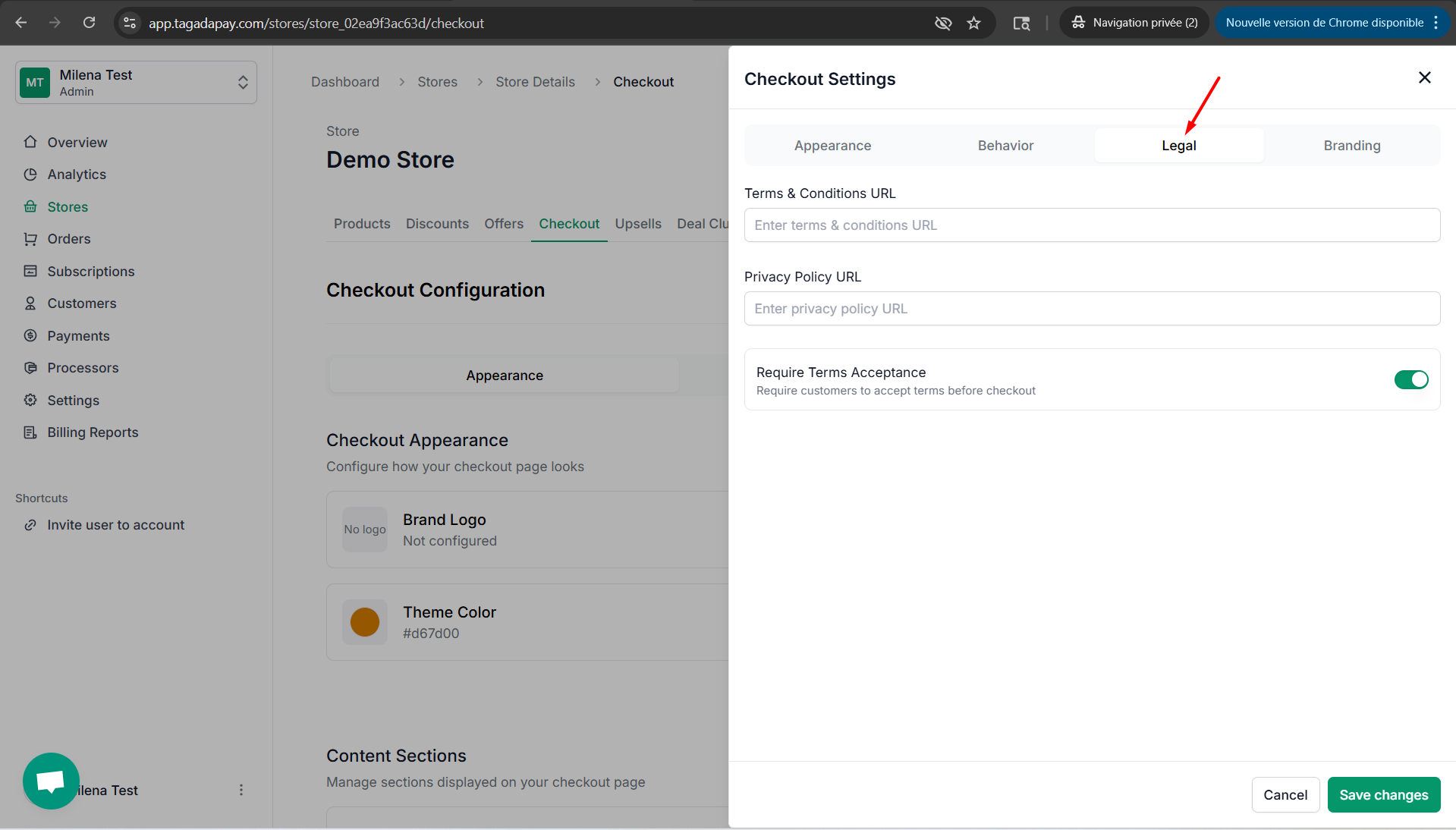Click the Brand Logo 'No logo' placeholder
Image resolution: width=1456 pixels, height=830 pixels.
365,530
